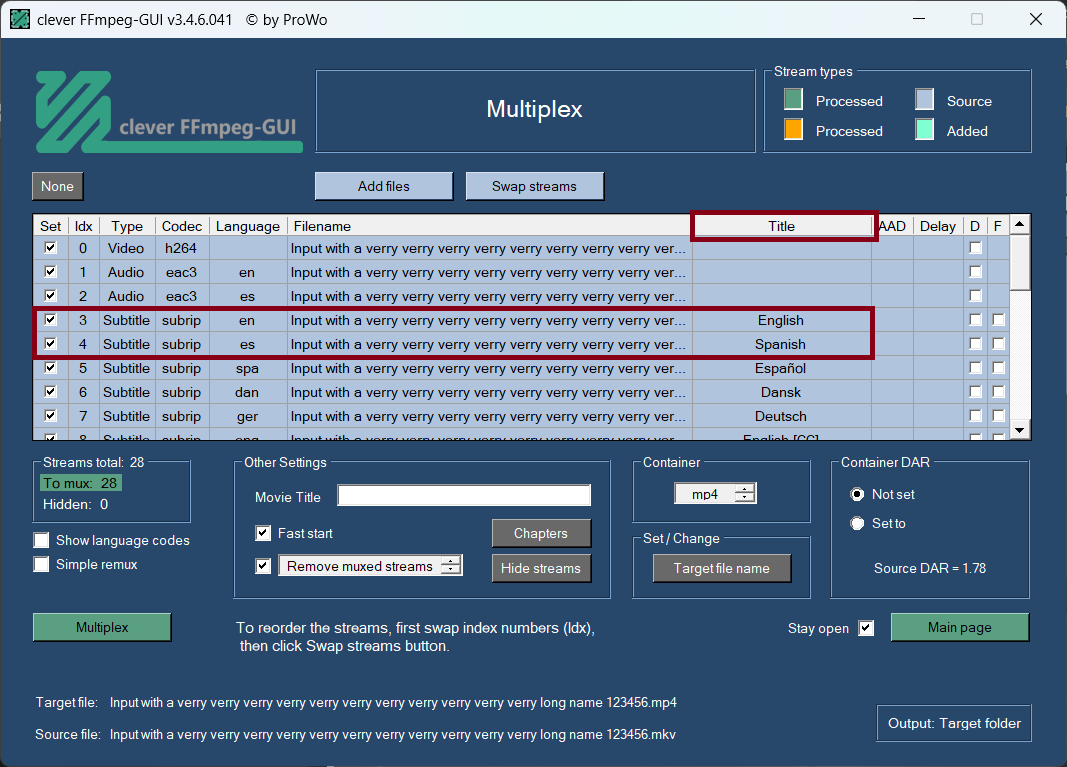
Task: Click Swap streams button
Action: [x=534, y=186]
